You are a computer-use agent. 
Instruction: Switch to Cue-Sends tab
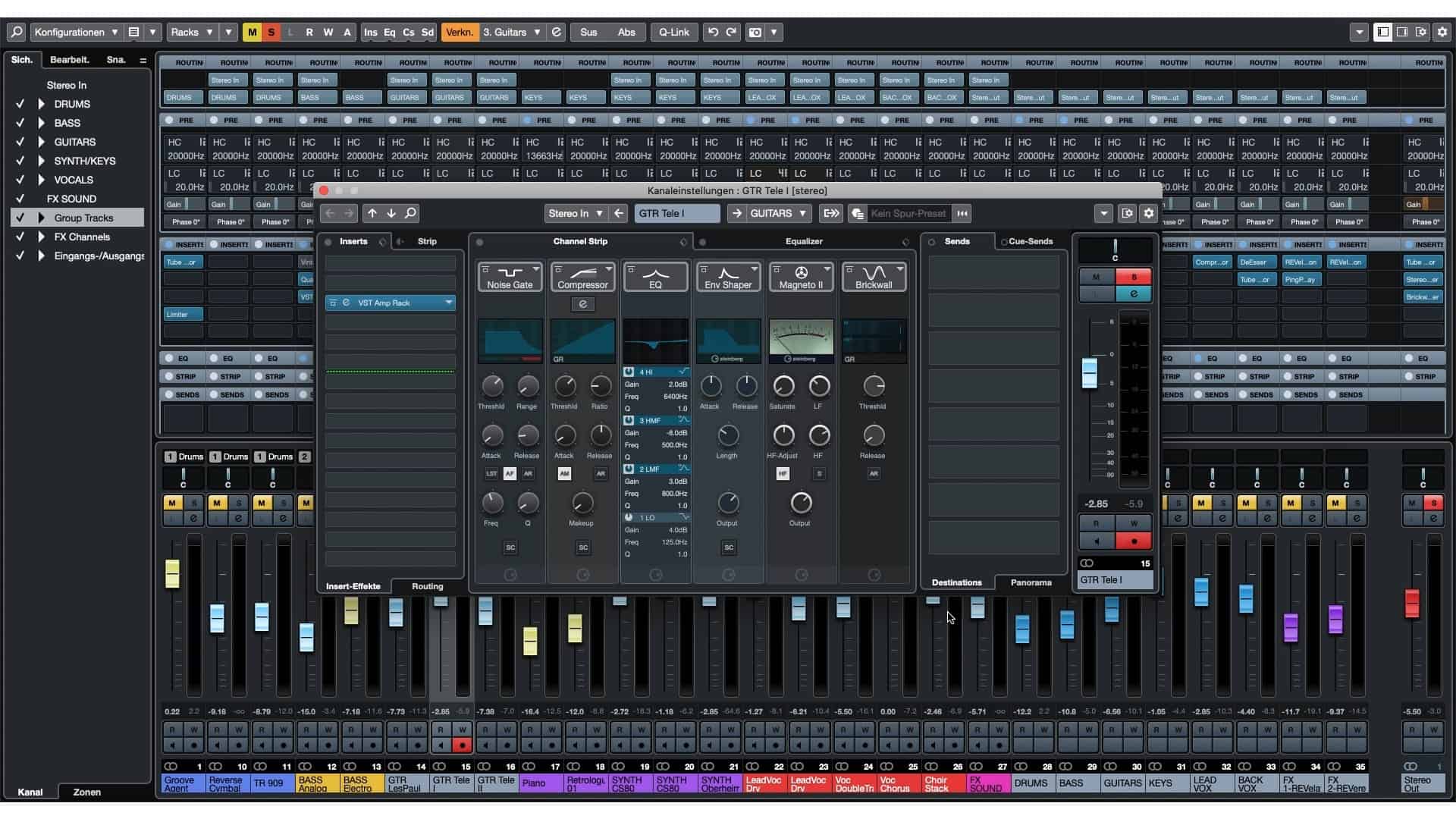pyautogui.click(x=1031, y=241)
